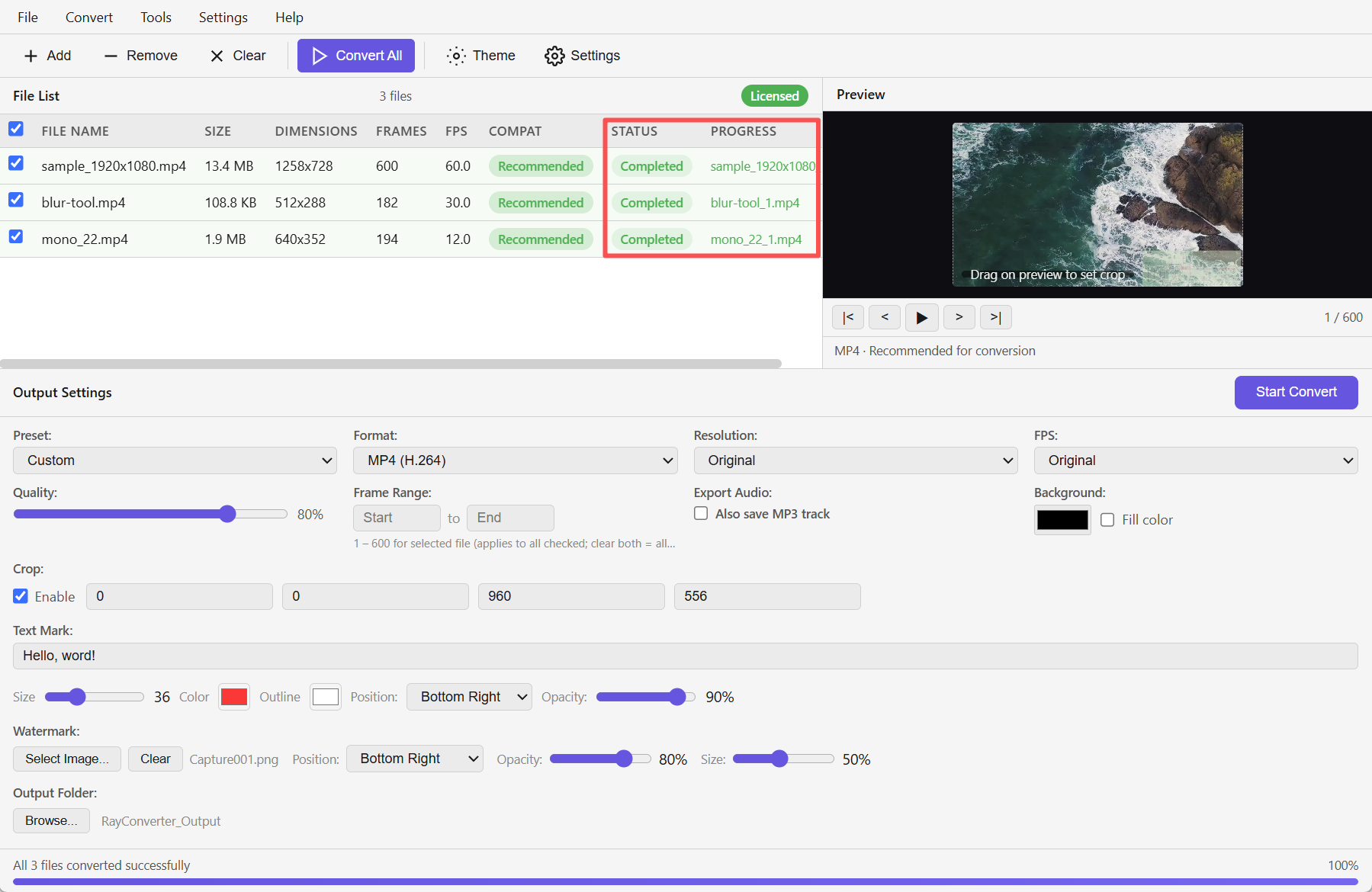Click Recommended badge for mono_22.mp4
This screenshot has height=892, width=1372.
point(541,239)
